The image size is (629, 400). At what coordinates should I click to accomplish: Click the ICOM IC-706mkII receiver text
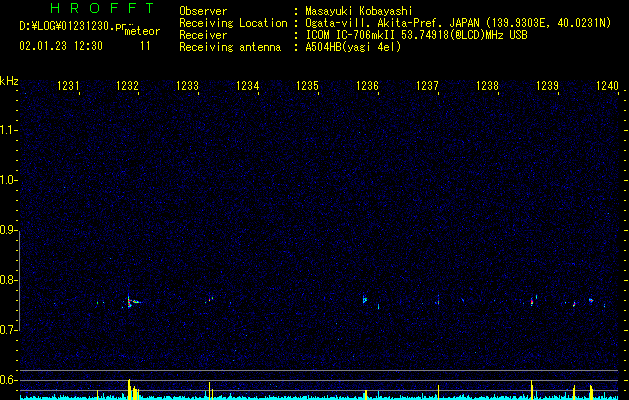coord(416,35)
